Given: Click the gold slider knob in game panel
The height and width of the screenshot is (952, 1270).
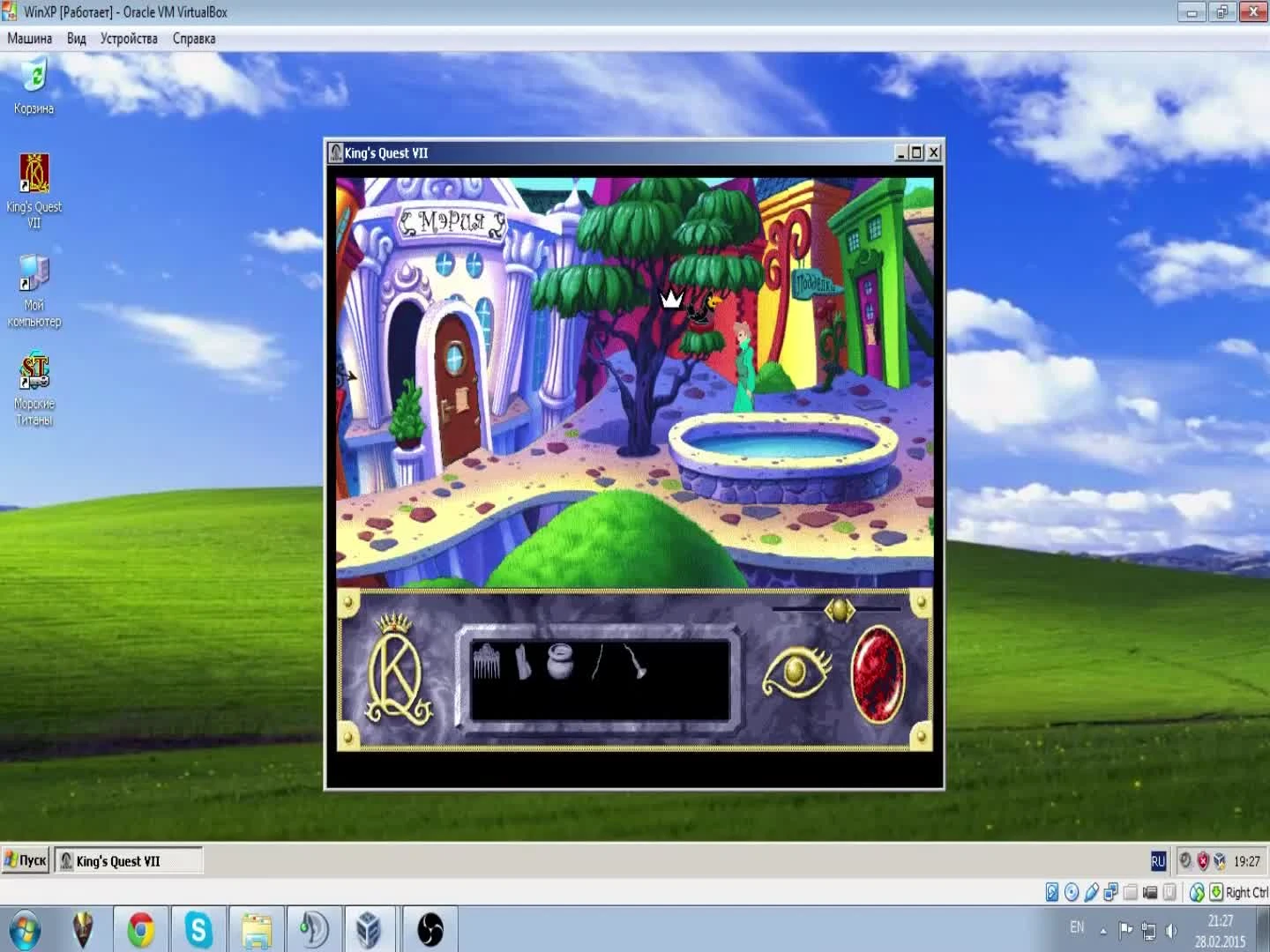Looking at the screenshot, I should pyautogui.click(x=839, y=609).
